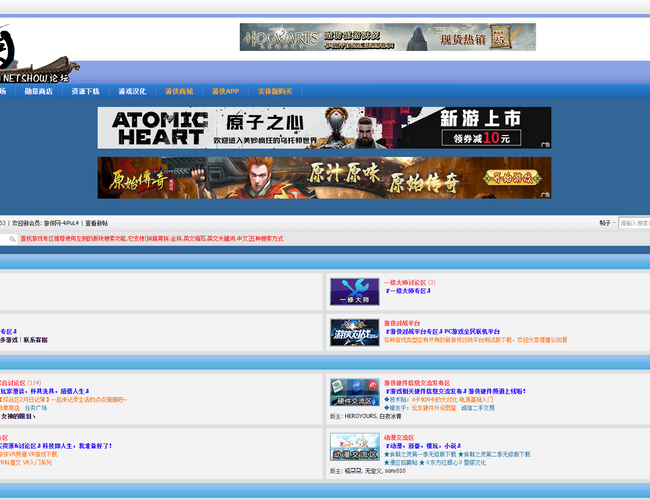
Task: Expand the 帖子 search type dropdown
Action: 607,223
